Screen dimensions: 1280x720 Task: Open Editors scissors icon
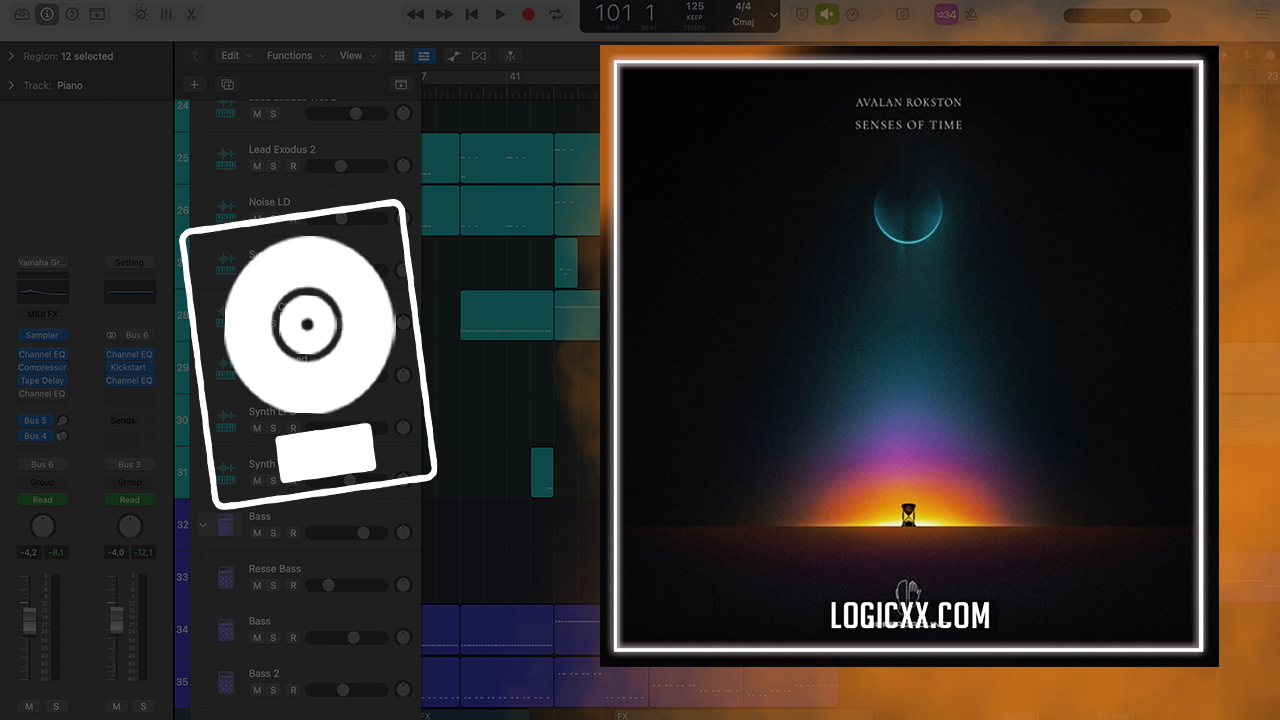pyautogui.click(x=191, y=14)
